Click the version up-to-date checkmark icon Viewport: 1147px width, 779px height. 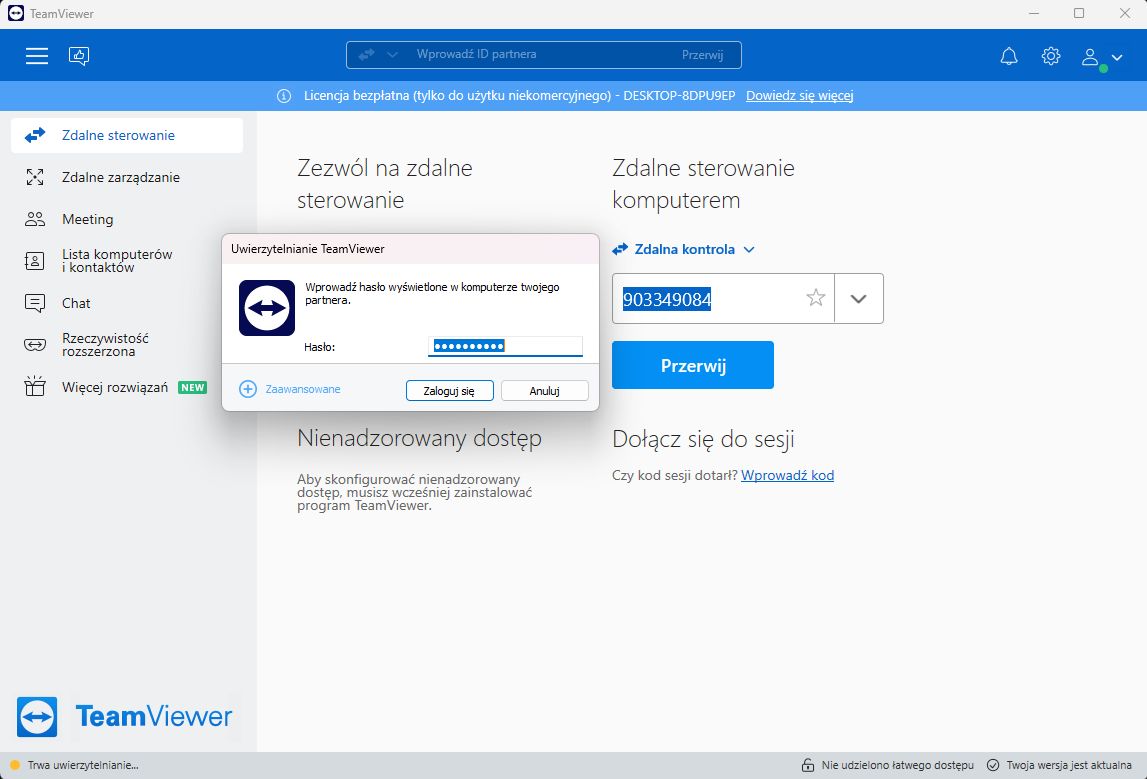pyautogui.click(x=993, y=765)
